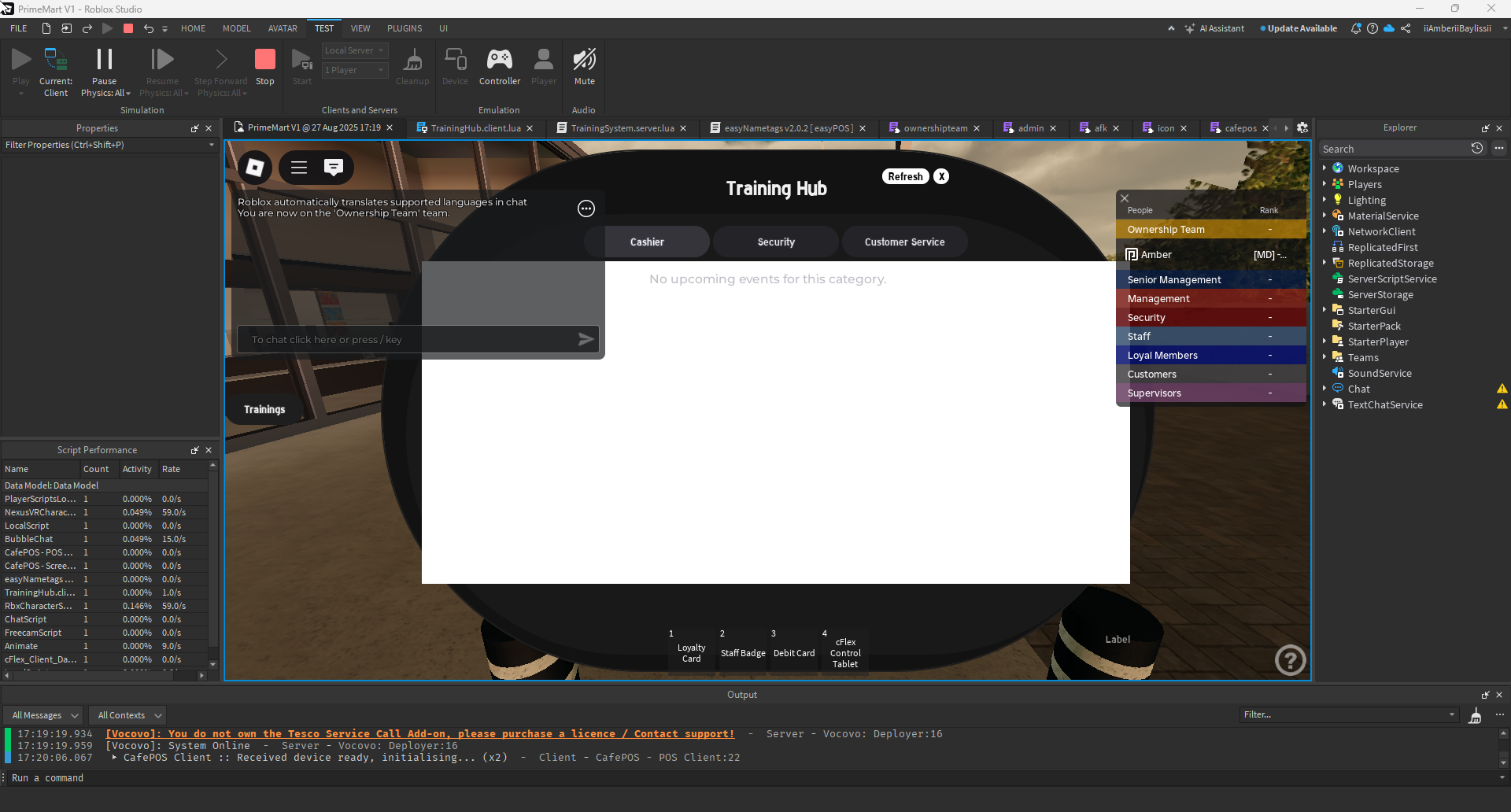
Task: Open the account username dropdown arrow
Action: pos(1505,28)
